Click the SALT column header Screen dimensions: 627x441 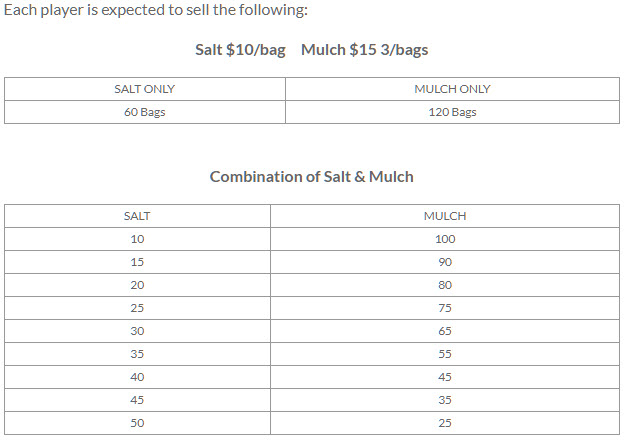(137, 216)
